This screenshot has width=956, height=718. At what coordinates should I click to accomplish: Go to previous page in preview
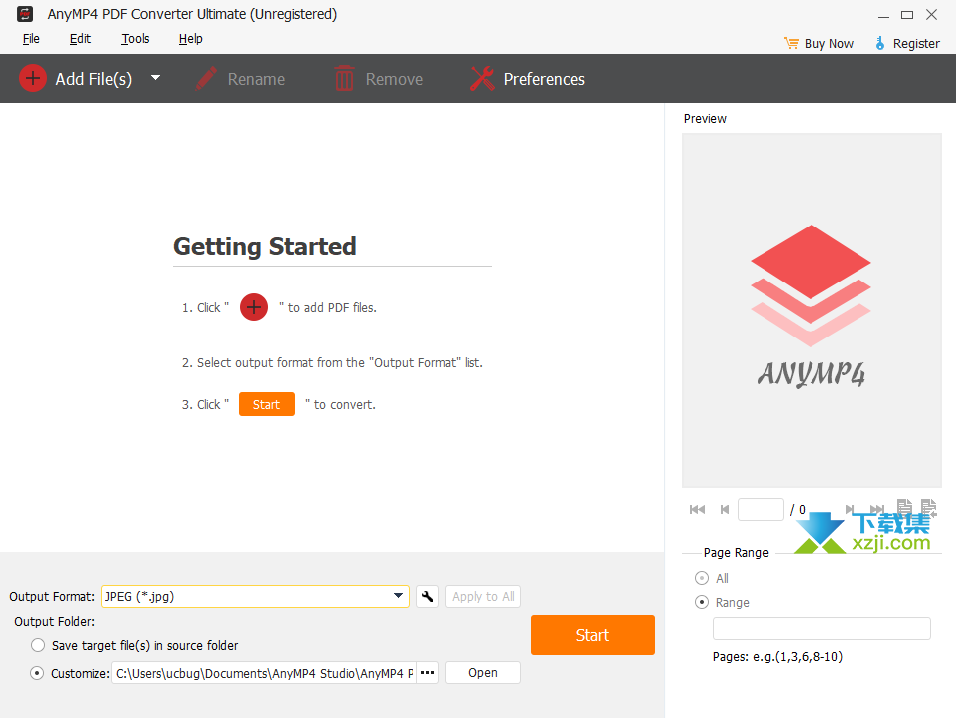(x=725, y=510)
